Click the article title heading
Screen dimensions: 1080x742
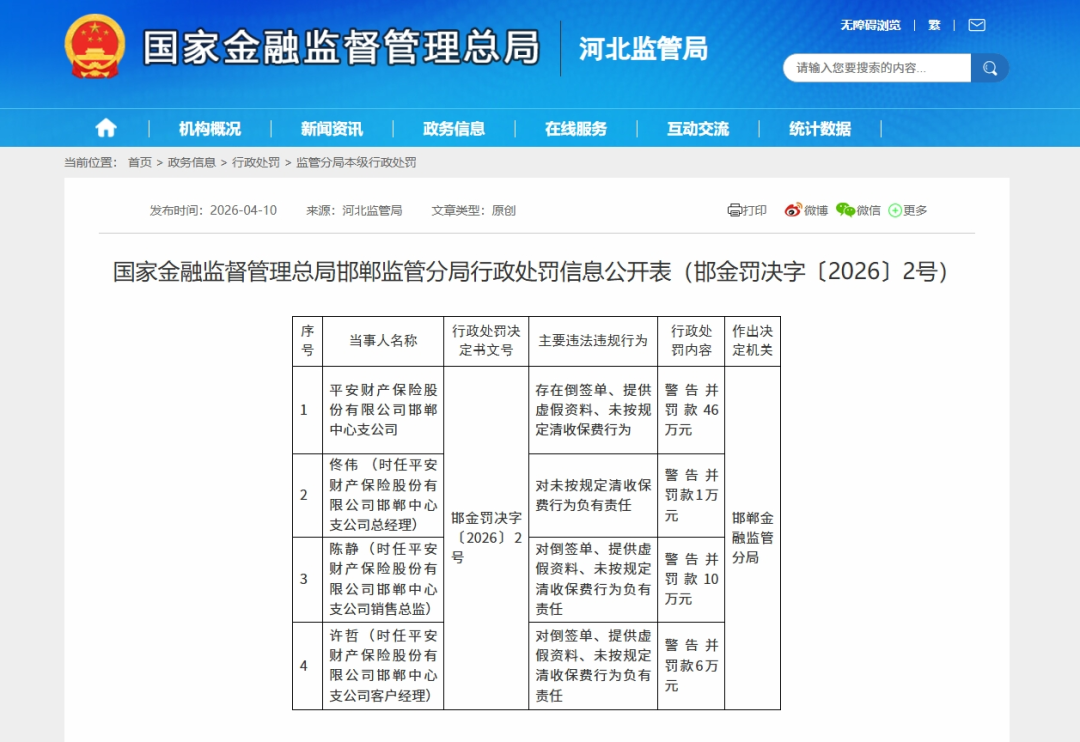coord(531,271)
